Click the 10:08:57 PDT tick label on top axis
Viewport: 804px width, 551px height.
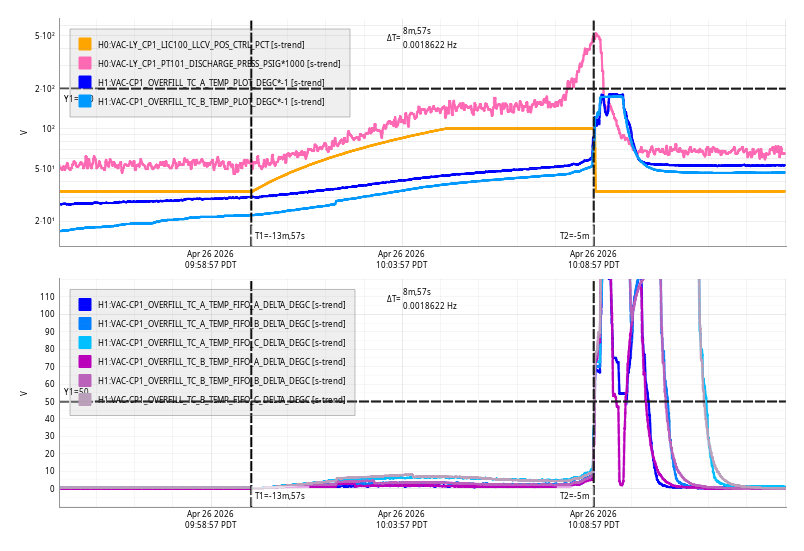(x=593, y=265)
